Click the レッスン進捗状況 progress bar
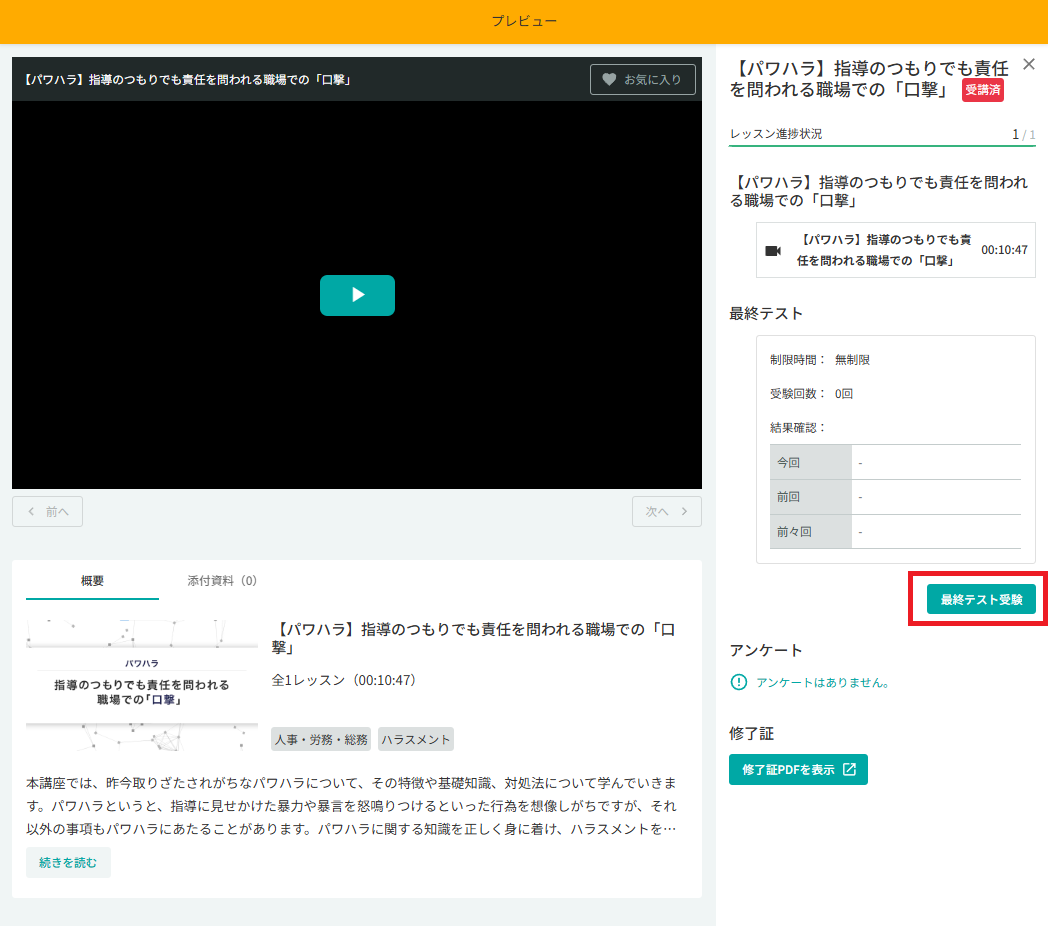The width and height of the screenshot is (1048, 926). 882,145
